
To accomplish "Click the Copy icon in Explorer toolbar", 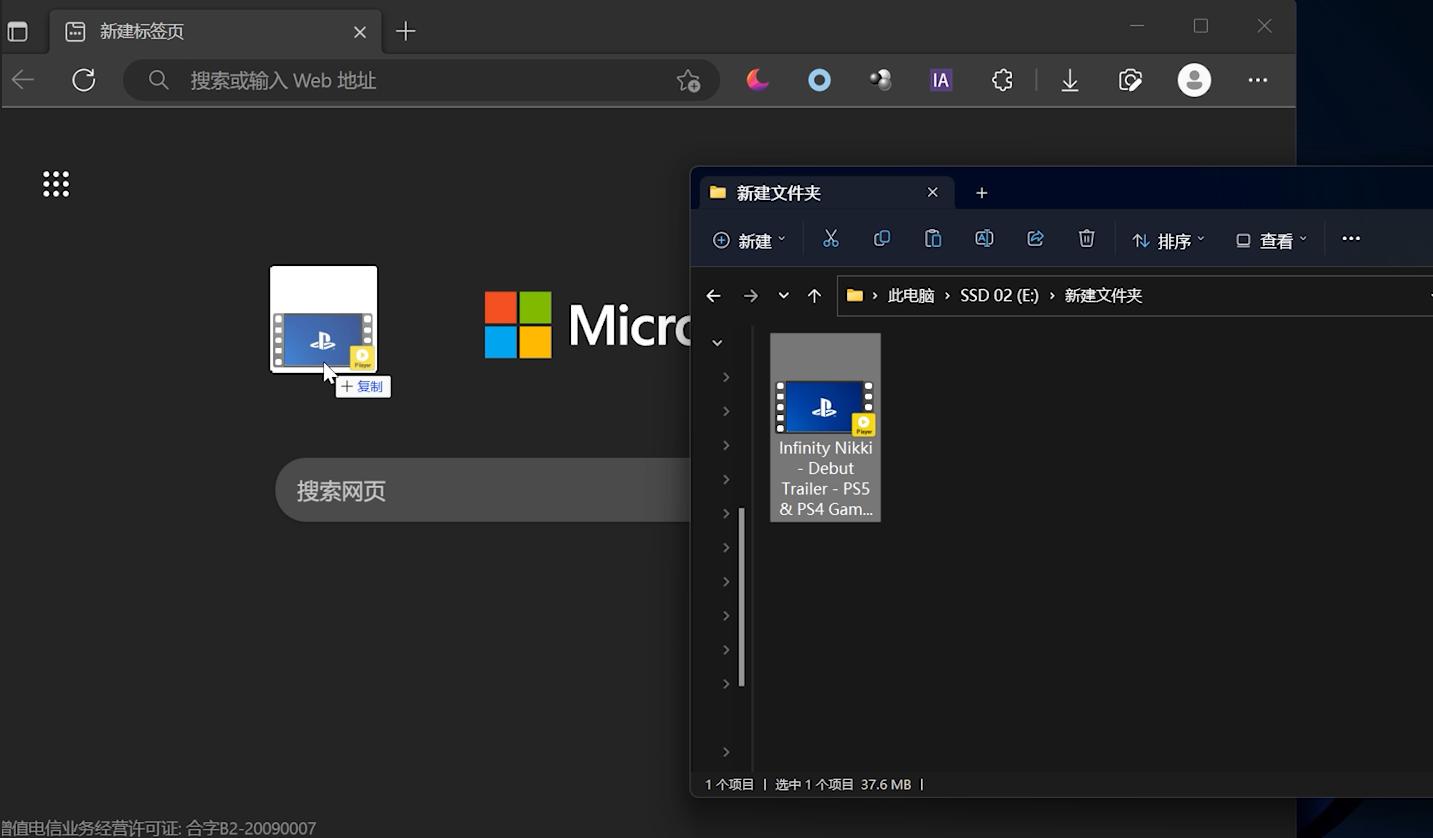I will pyautogui.click(x=881, y=239).
